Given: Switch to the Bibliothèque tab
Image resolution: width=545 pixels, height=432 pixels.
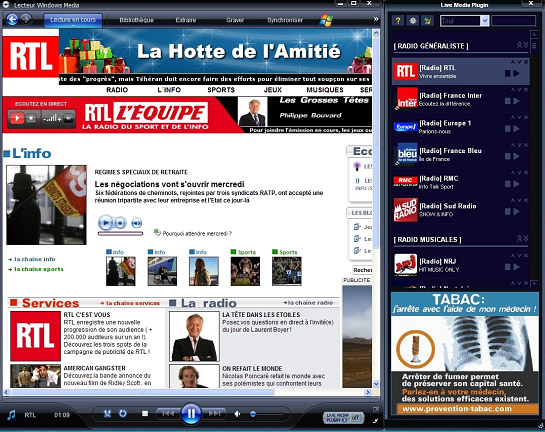Looking at the screenshot, I should (136, 20).
